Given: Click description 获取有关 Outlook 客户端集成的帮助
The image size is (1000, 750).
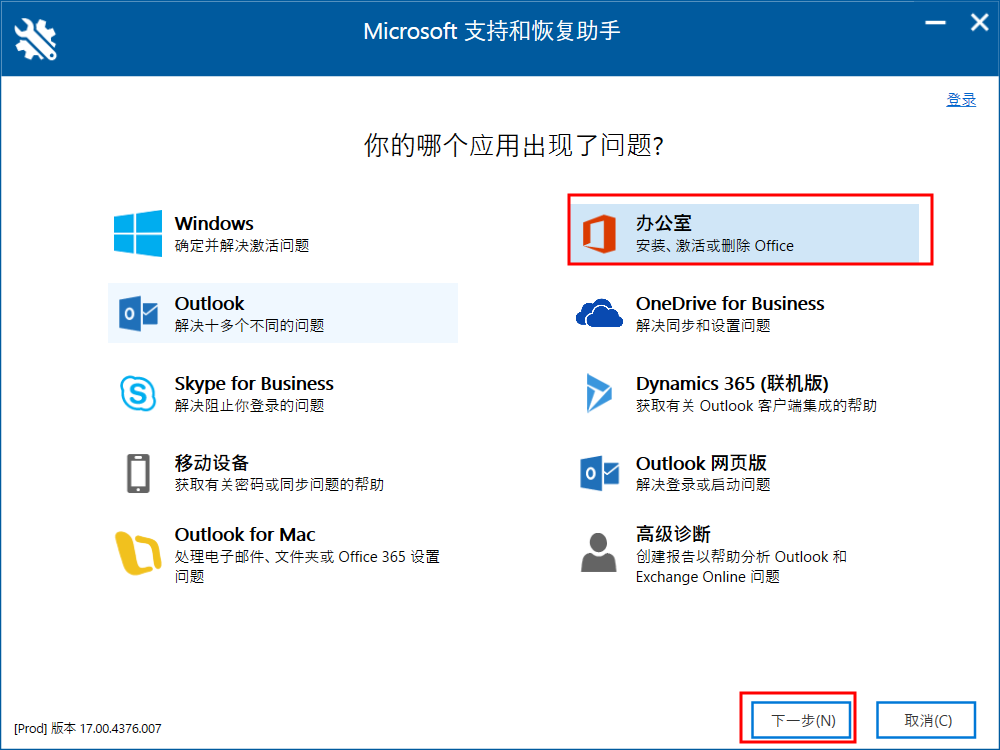Looking at the screenshot, I should point(756,405).
